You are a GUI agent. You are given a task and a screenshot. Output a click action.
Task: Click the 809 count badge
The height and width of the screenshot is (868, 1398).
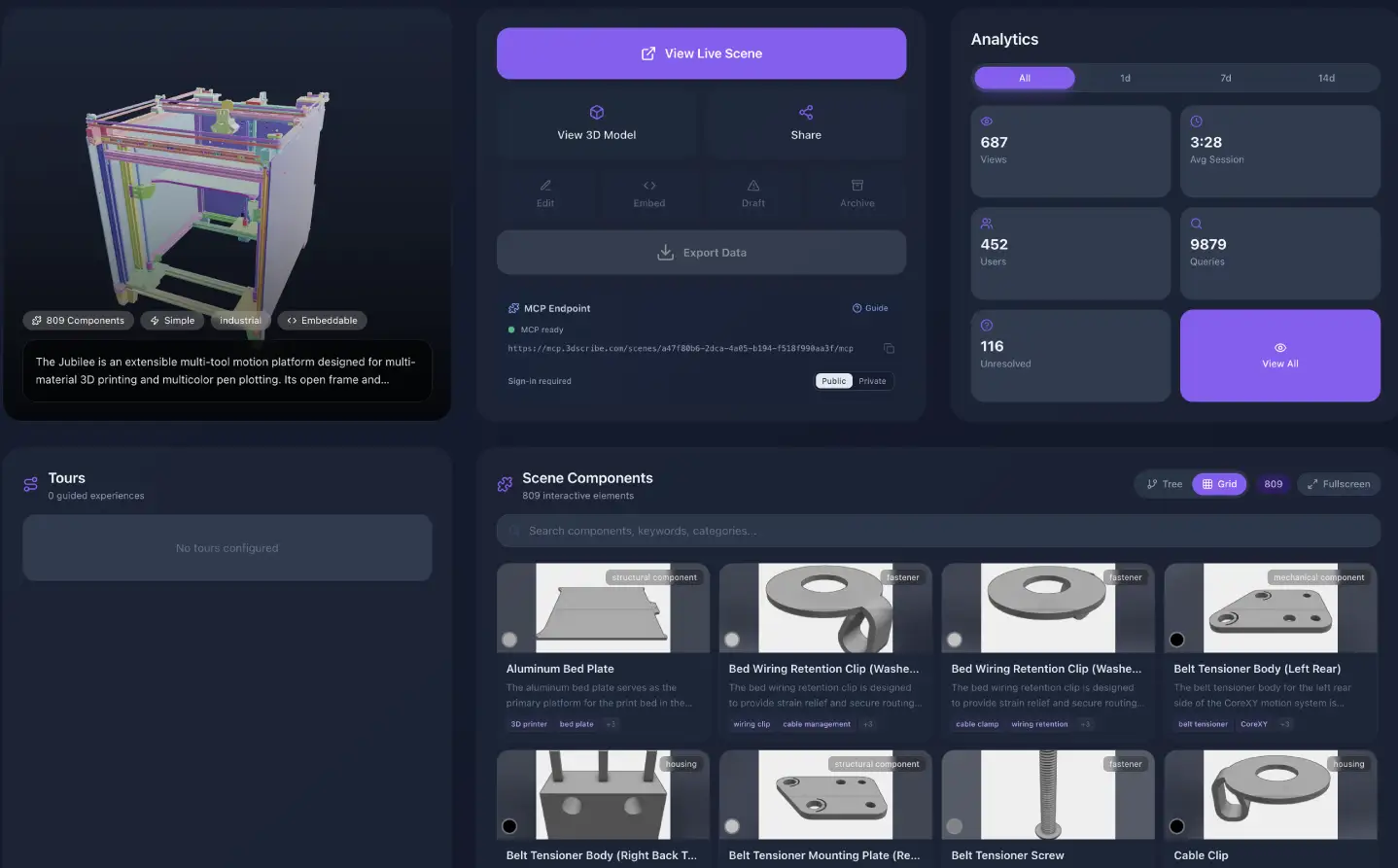(1274, 484)
